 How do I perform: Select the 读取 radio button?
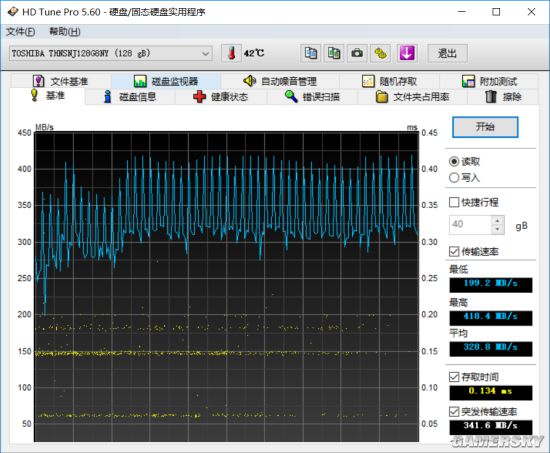point(454,161)
